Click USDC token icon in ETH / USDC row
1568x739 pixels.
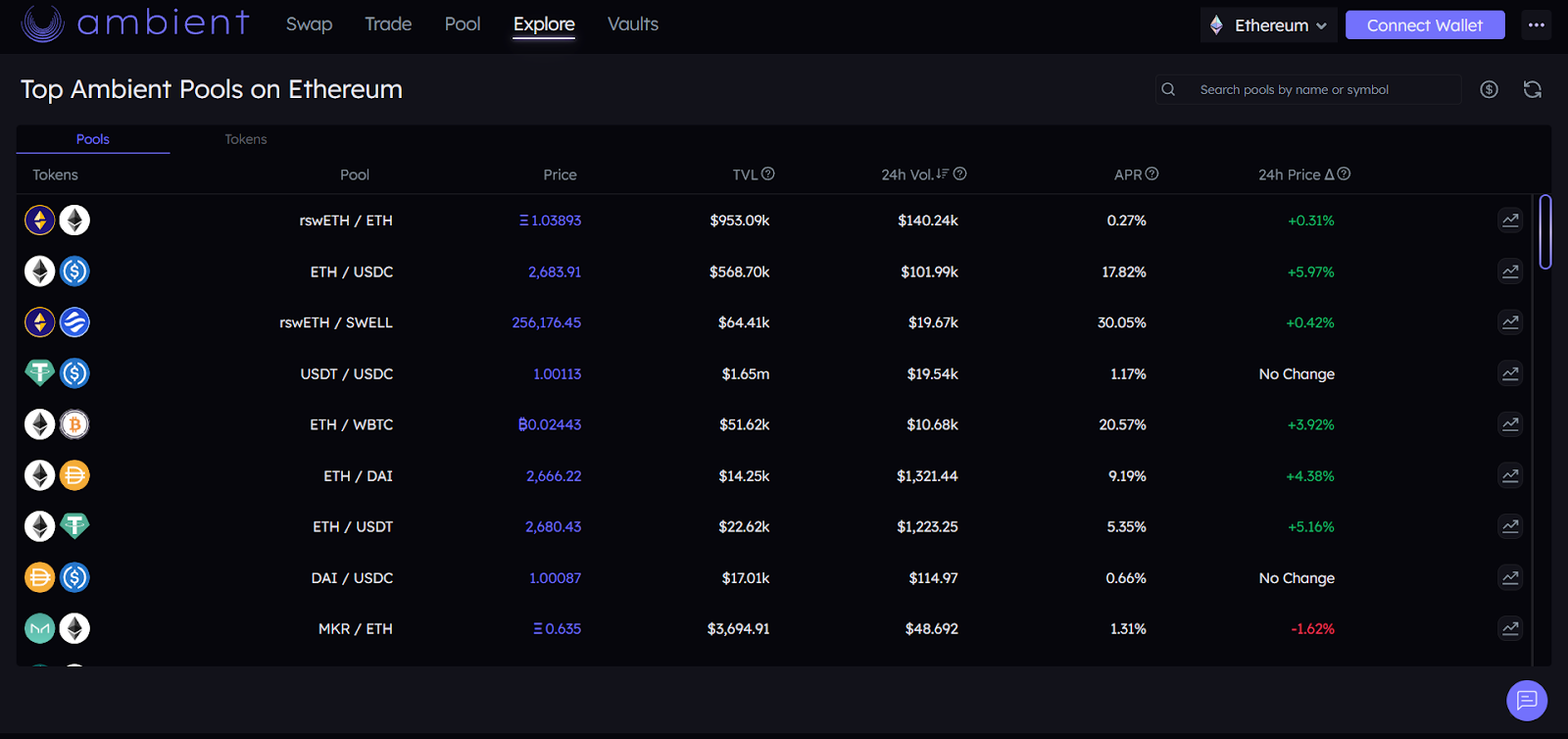(x=74, y=271)
